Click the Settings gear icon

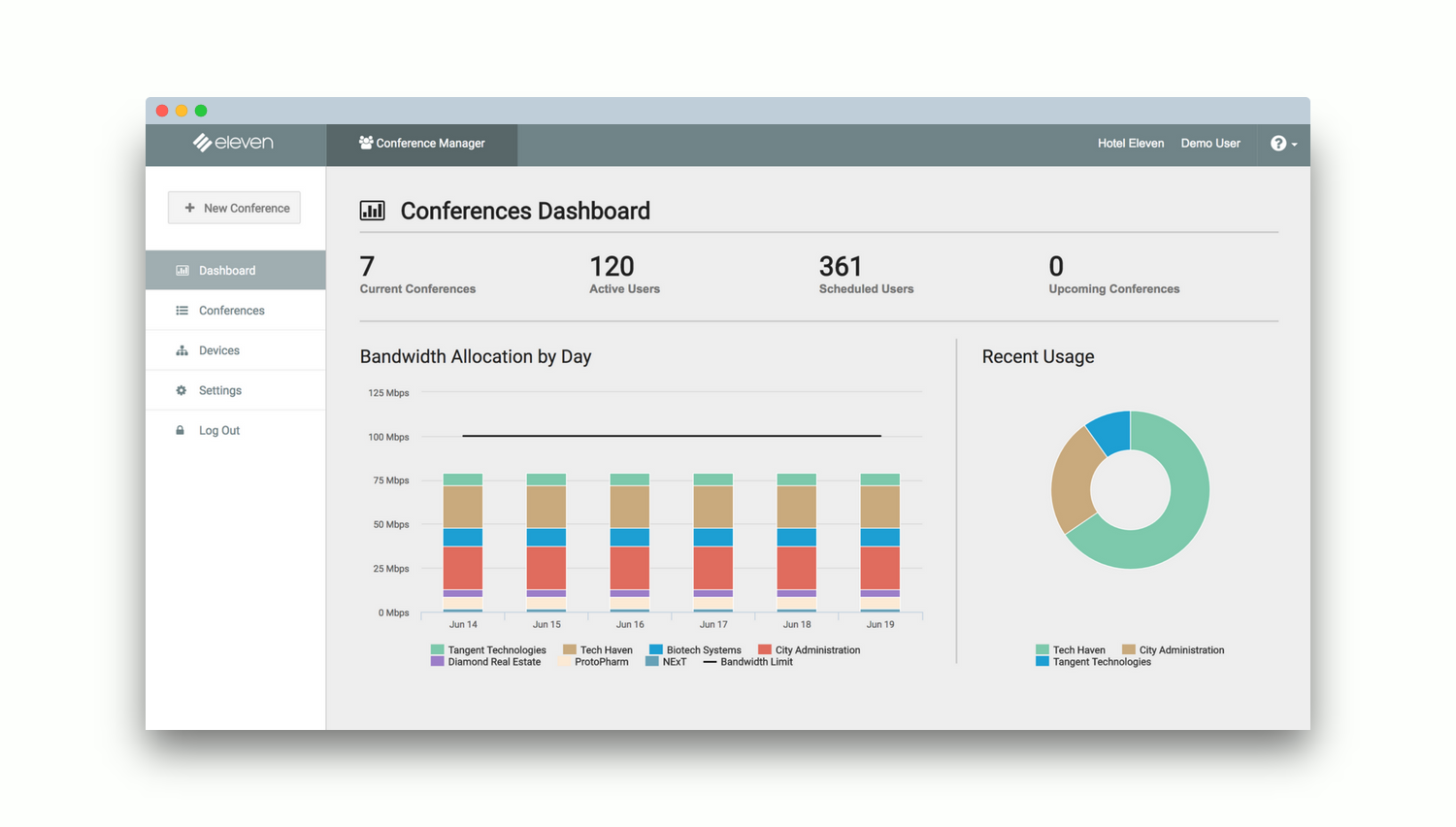click(x=181, y=390)
